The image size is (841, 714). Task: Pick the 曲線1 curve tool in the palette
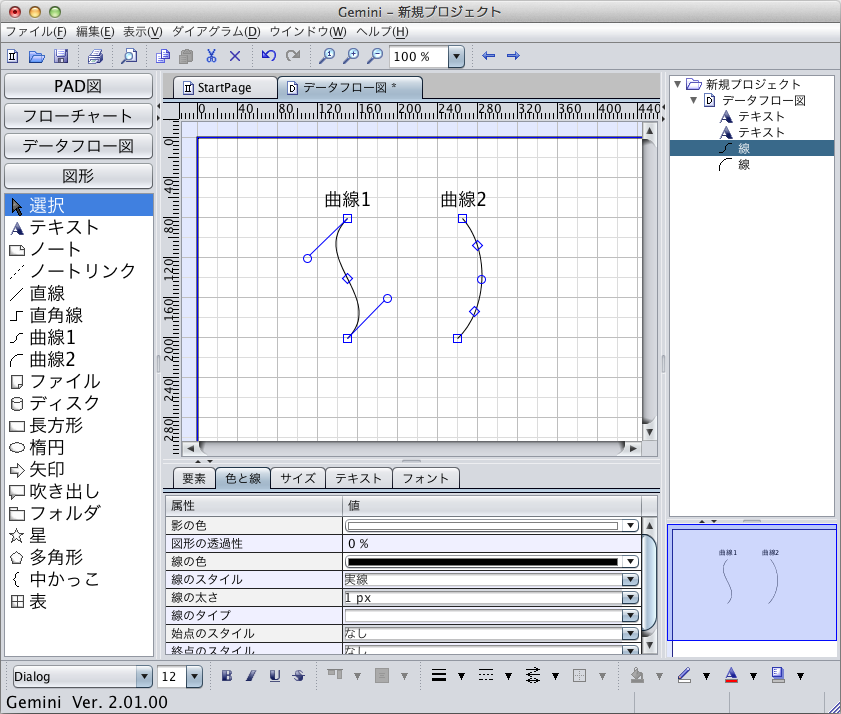79,337
